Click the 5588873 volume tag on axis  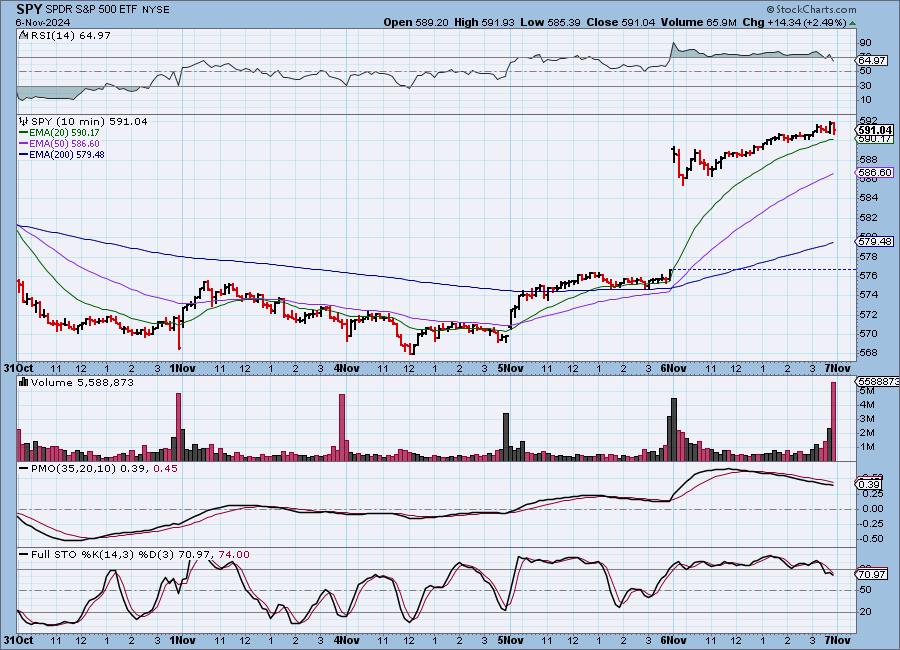(x=878, y=381)
